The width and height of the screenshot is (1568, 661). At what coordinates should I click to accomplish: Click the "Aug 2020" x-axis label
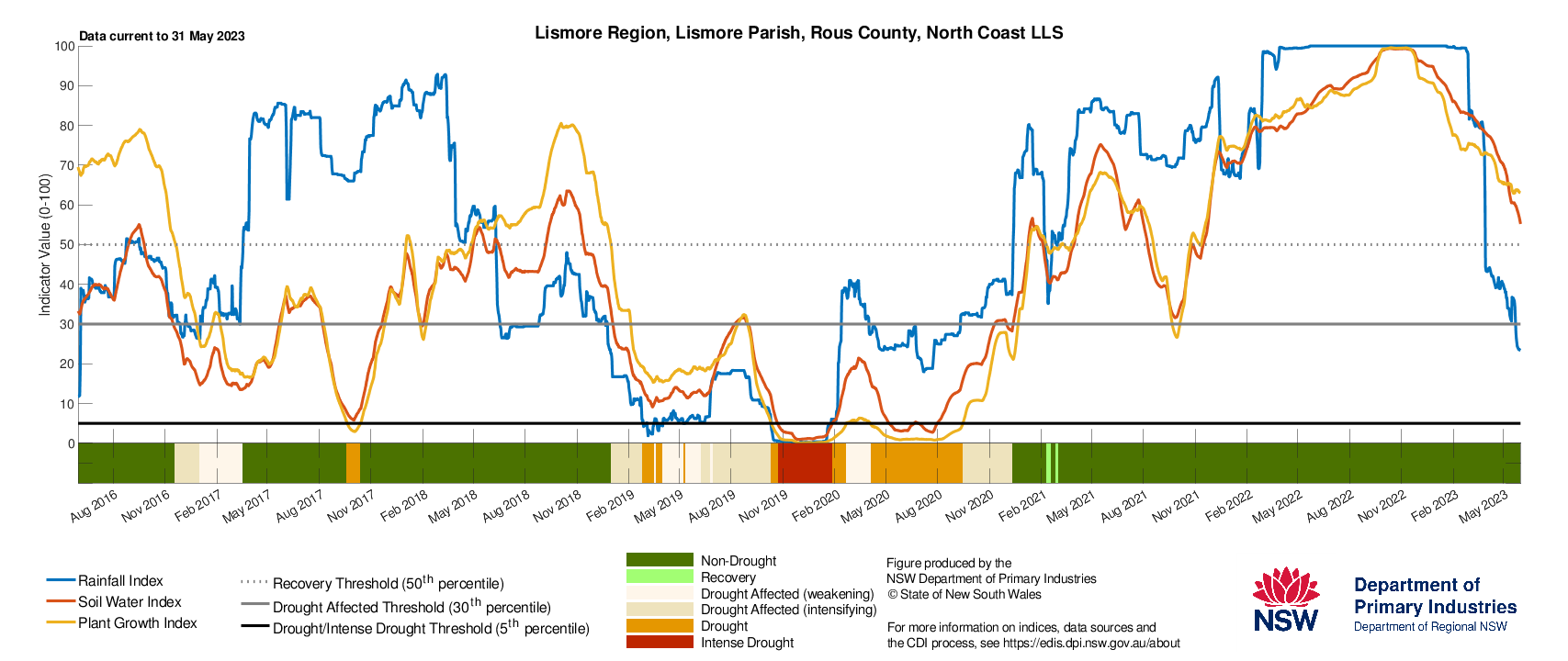(x=919, y=506)
